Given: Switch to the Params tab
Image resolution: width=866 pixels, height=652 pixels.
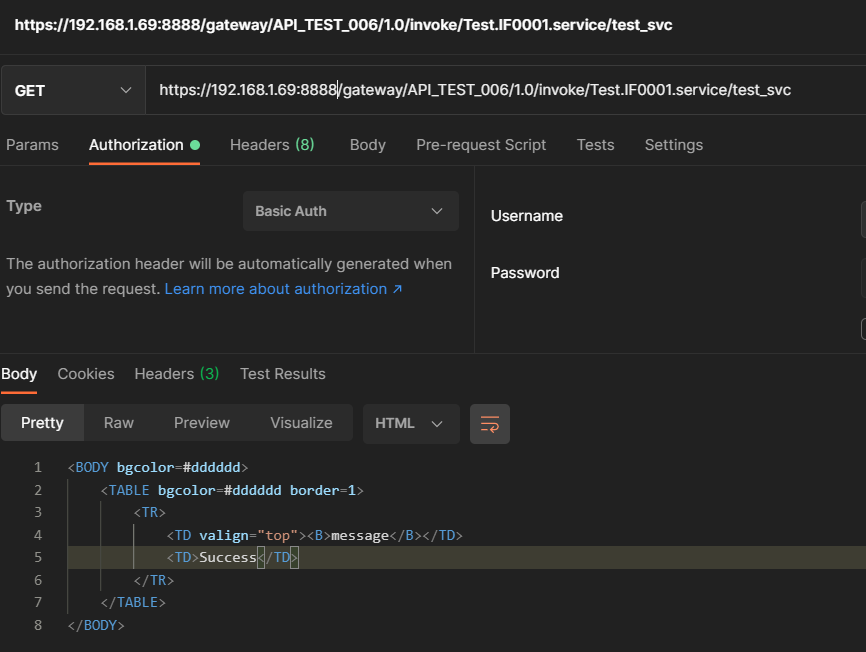Looking at the screenshot, I should click(x=32, y=145).
